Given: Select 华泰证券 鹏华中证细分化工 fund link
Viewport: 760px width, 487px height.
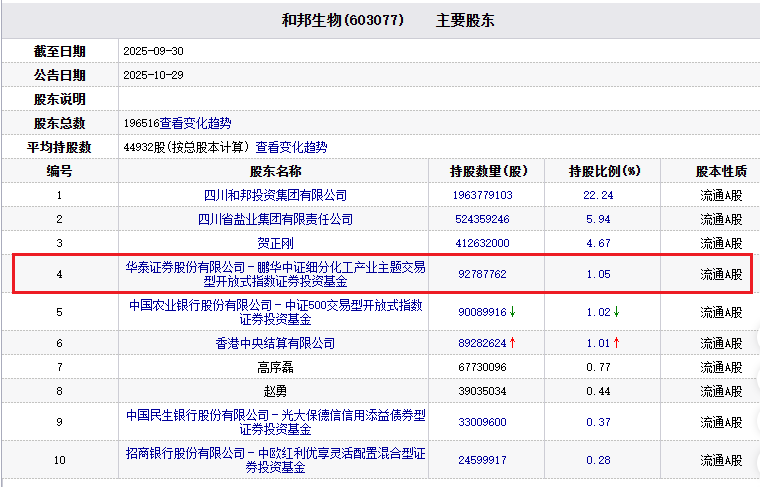Looking at the screenshot, I should point(275,273).
